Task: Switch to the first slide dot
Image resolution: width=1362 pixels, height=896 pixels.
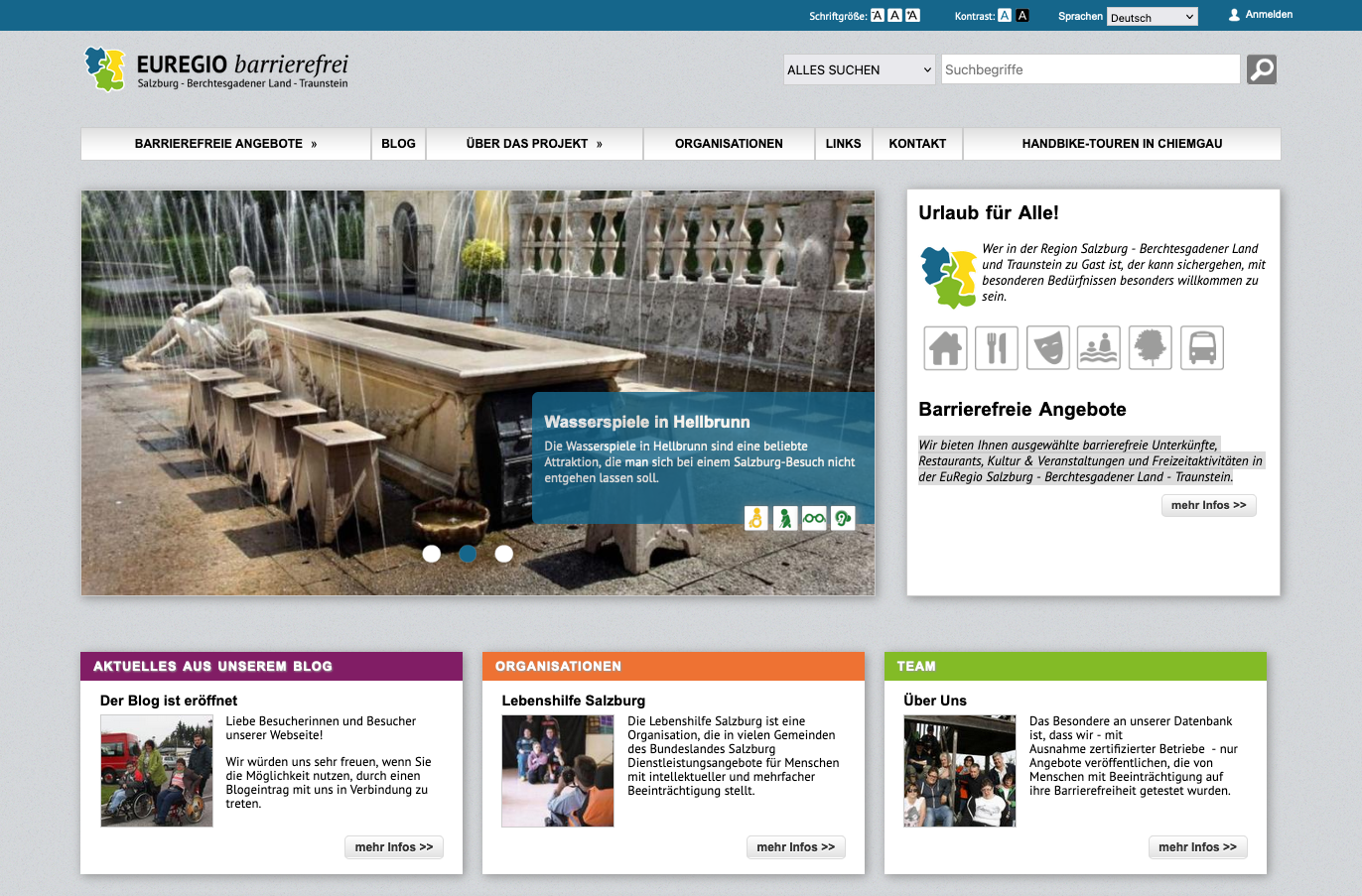Action: 431,554
